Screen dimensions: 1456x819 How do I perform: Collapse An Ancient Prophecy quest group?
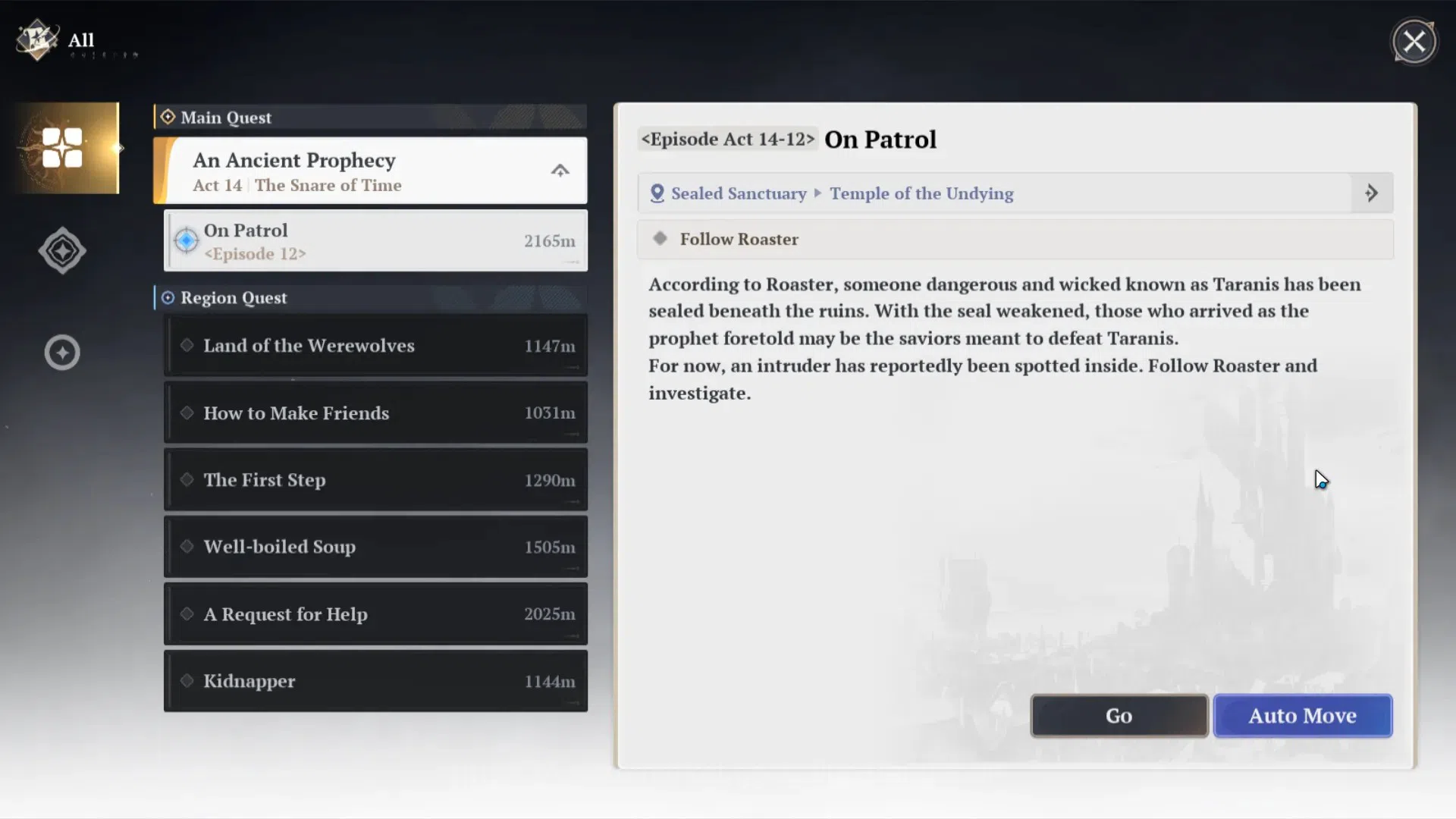560,171
